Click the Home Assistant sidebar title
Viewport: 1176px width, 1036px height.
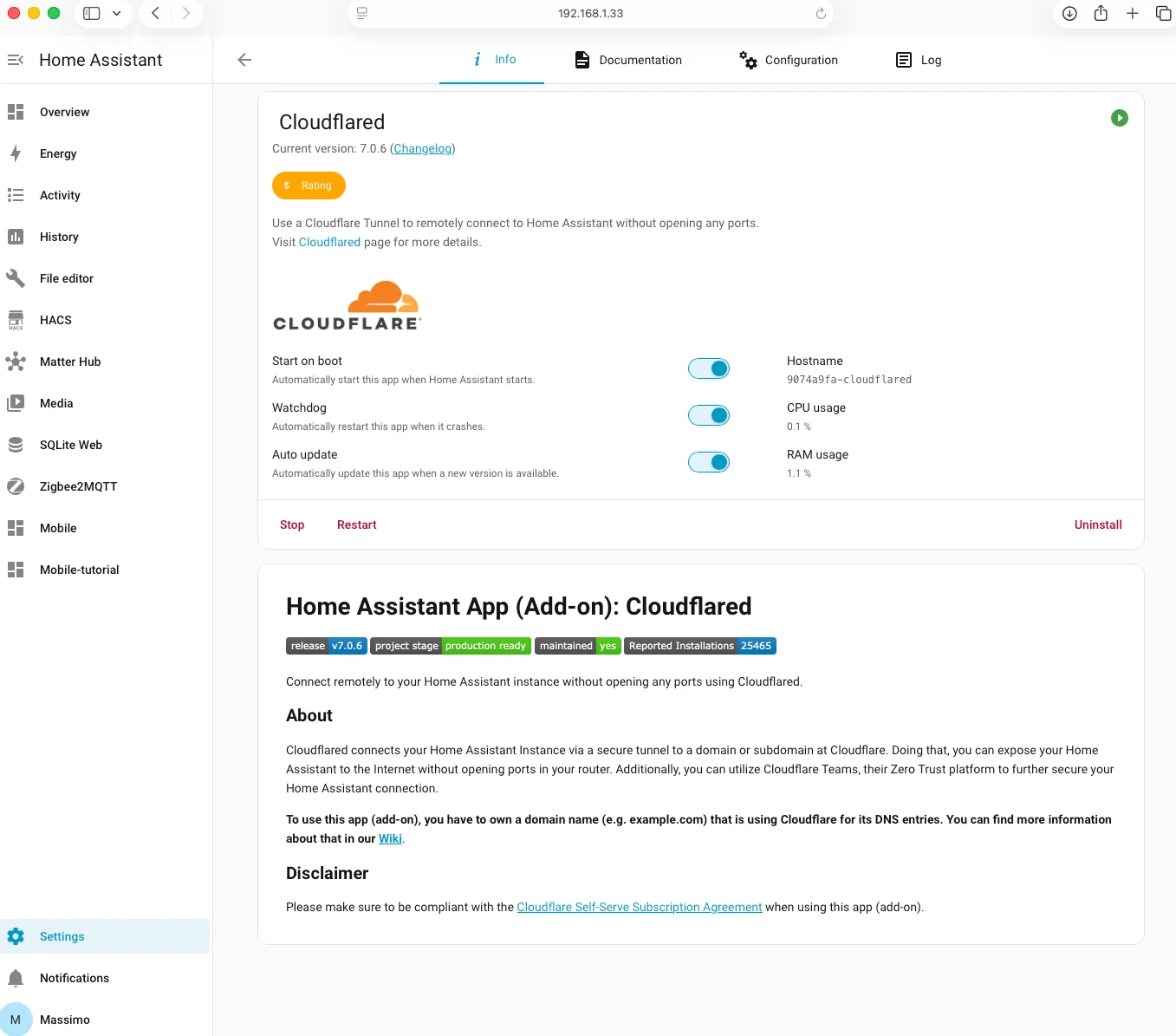(101, 60)
